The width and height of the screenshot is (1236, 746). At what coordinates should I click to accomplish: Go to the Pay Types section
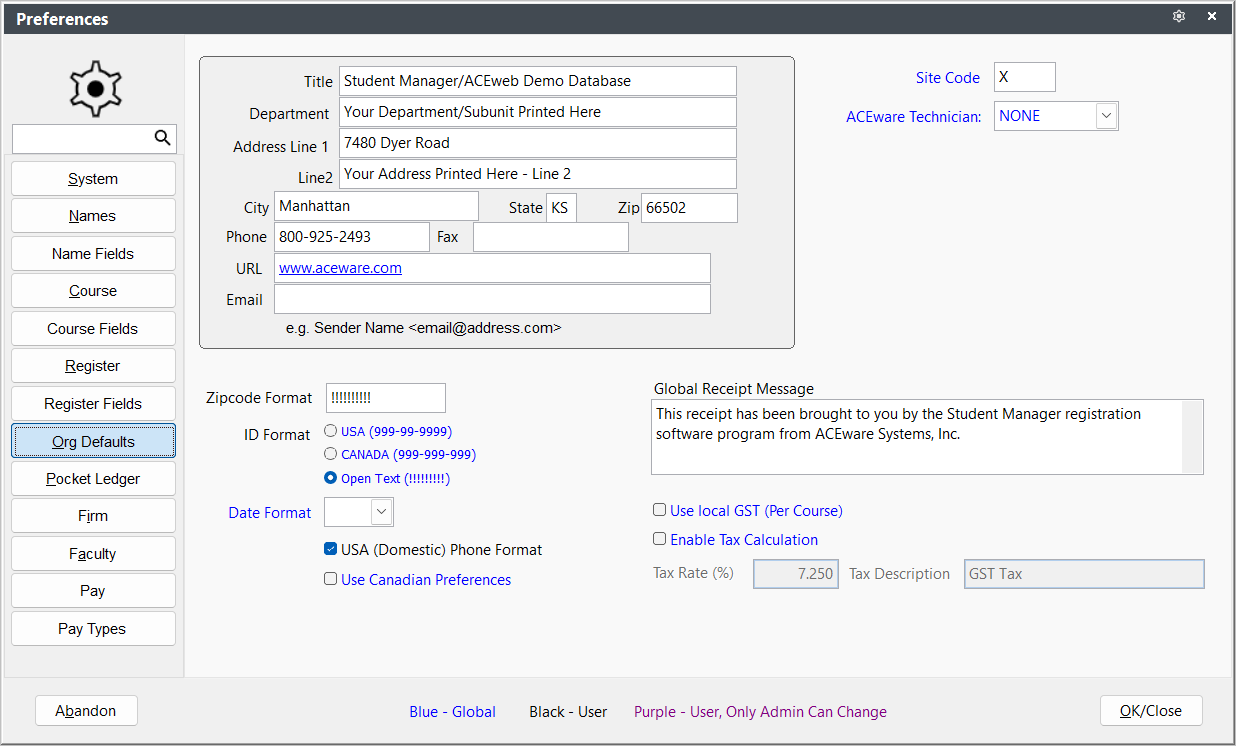pos(93,629)
